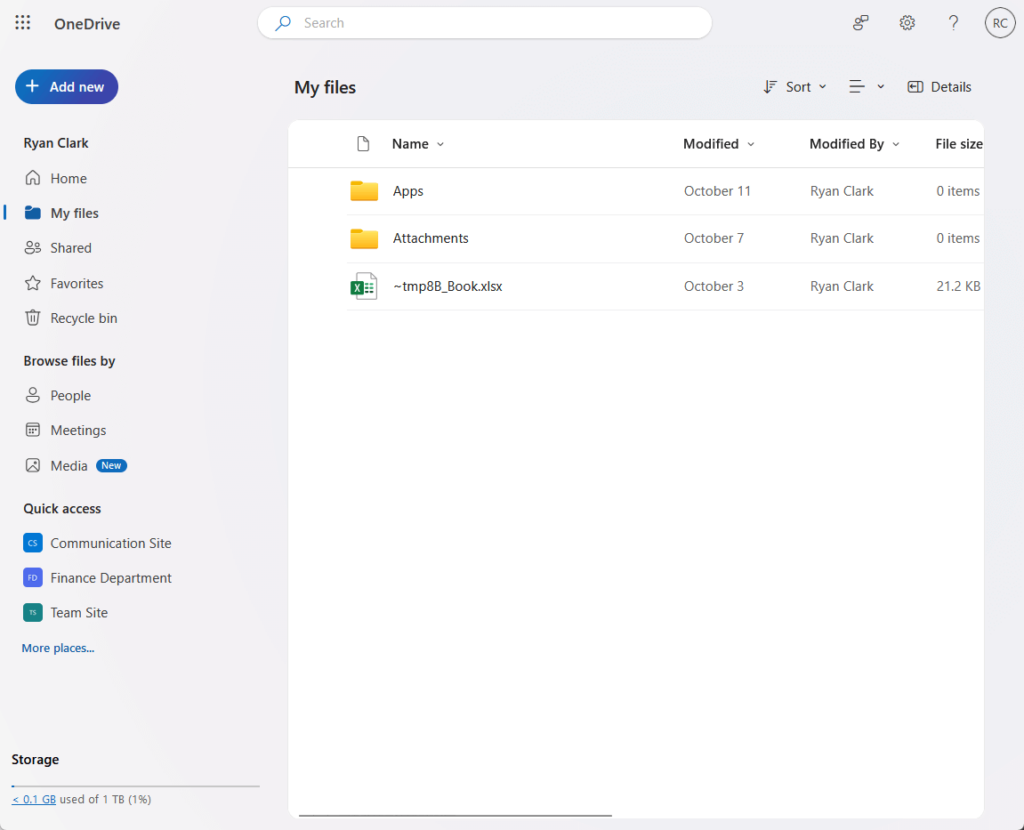Expand the view options chevron
The height and width of the screenshot is (830, 1024).
click(x=880, y=87)
